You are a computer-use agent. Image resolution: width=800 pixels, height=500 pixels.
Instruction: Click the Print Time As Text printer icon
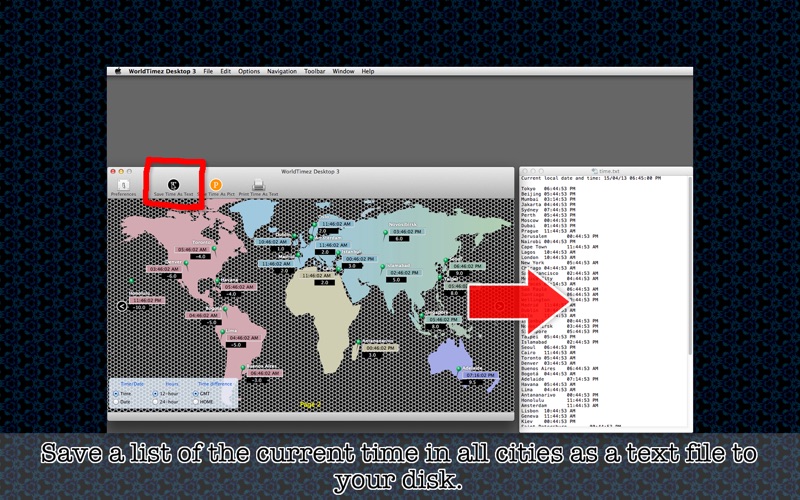tap(258, 185)
